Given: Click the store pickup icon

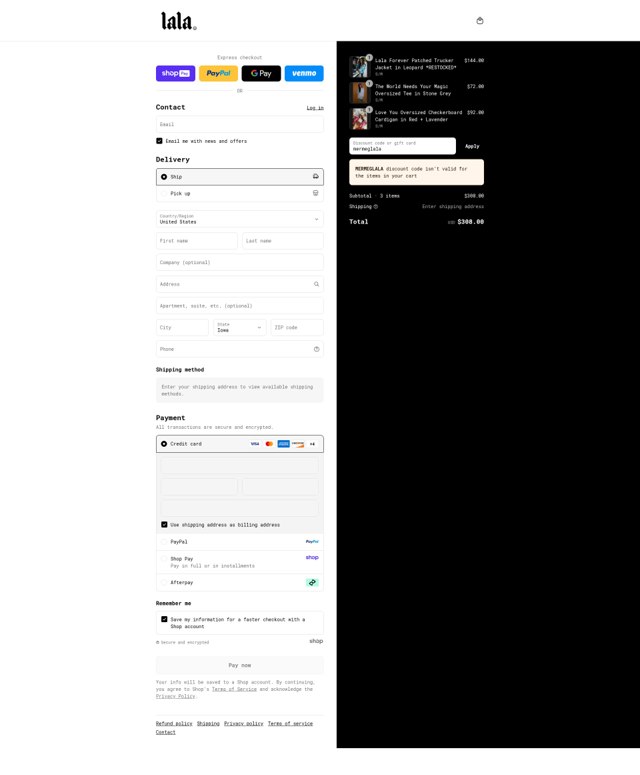Looking at the screenshot, I should (315, 193).
